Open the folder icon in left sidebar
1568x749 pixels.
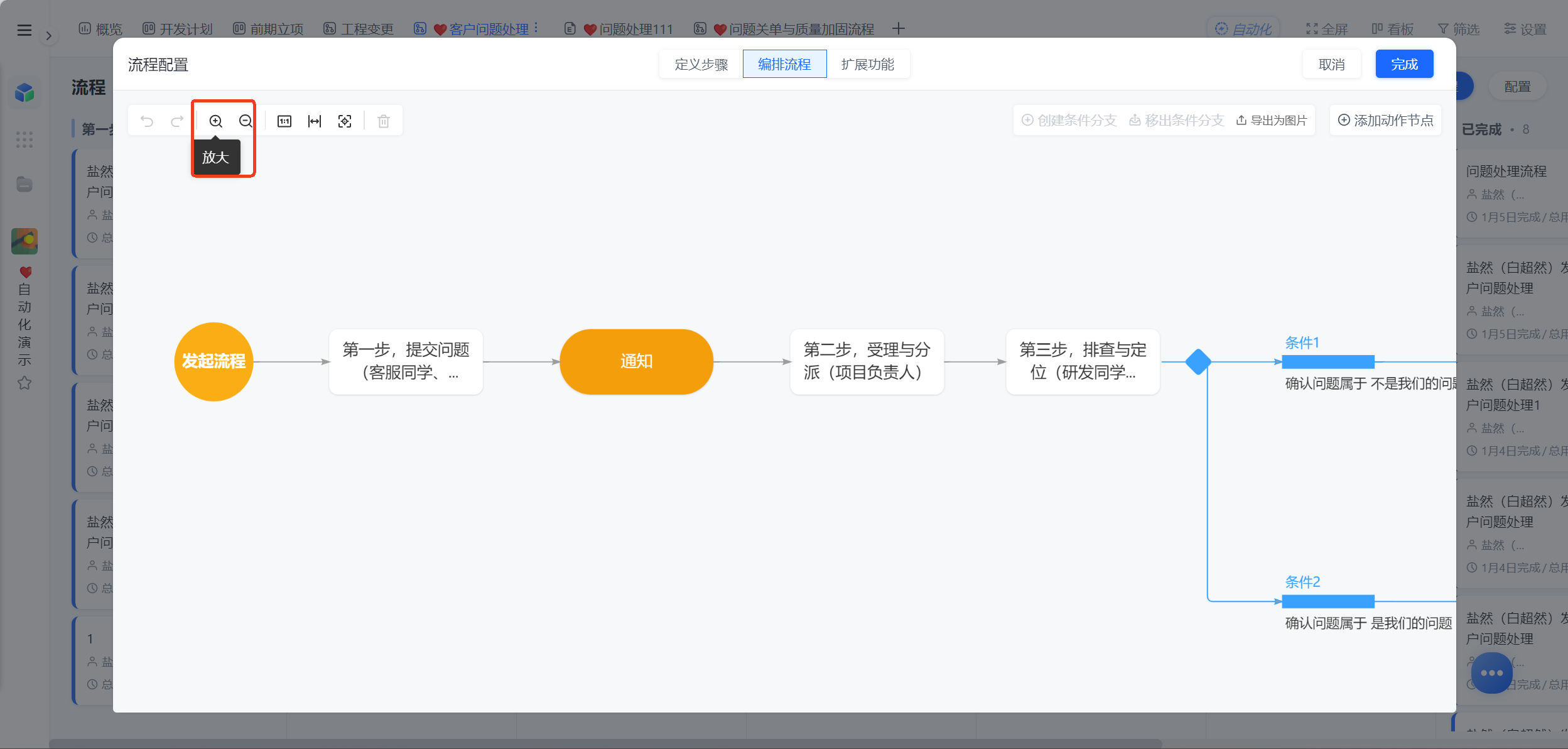[x=24, y=184]
